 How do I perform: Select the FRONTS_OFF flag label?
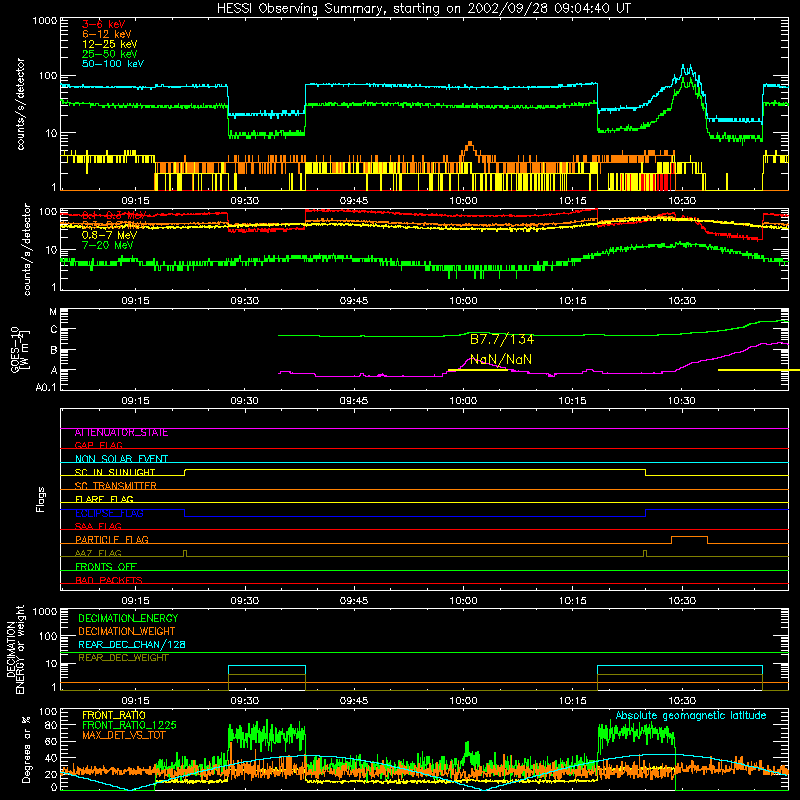(106, 567)
